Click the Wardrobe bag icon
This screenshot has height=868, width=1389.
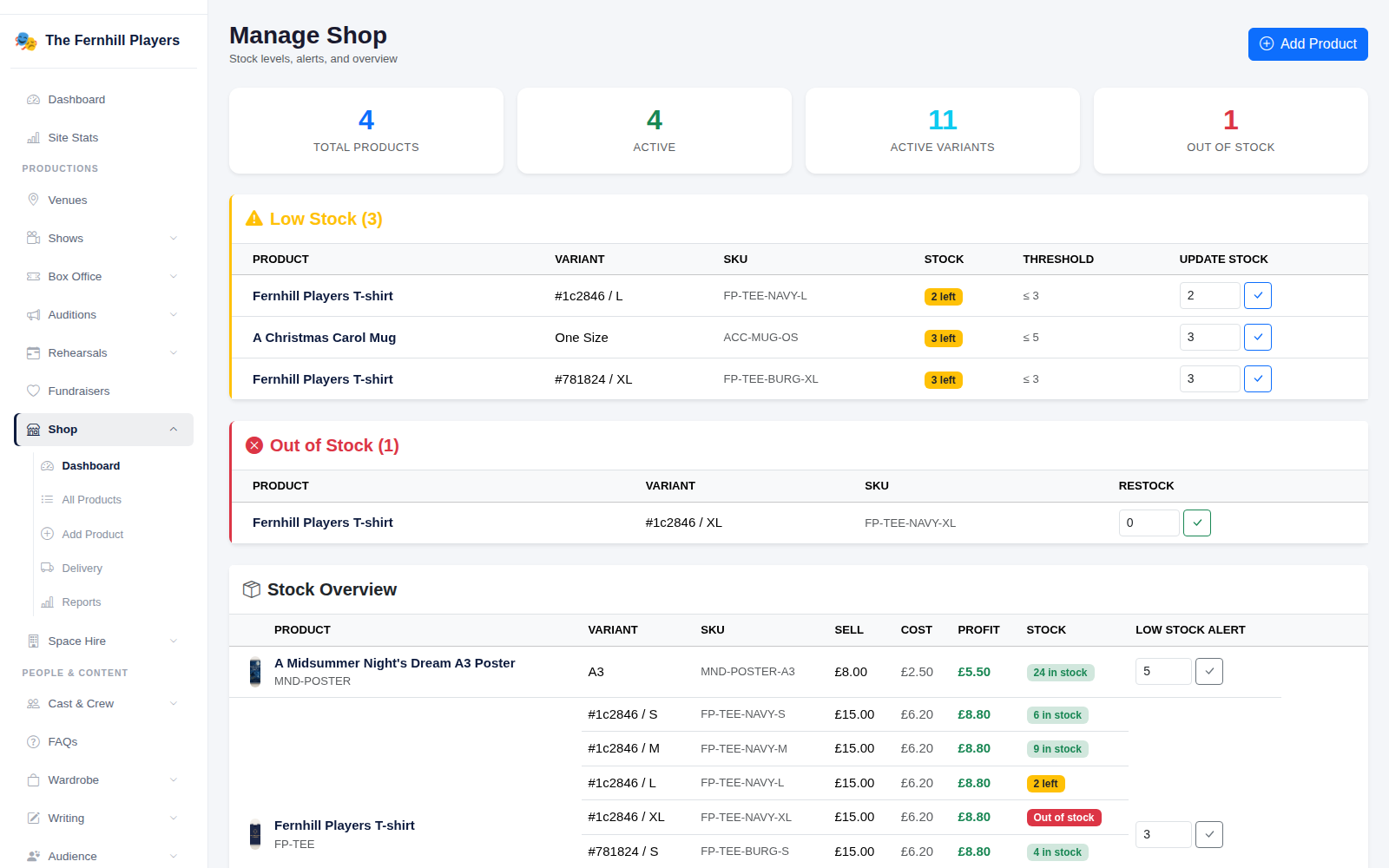pos(33,780)
